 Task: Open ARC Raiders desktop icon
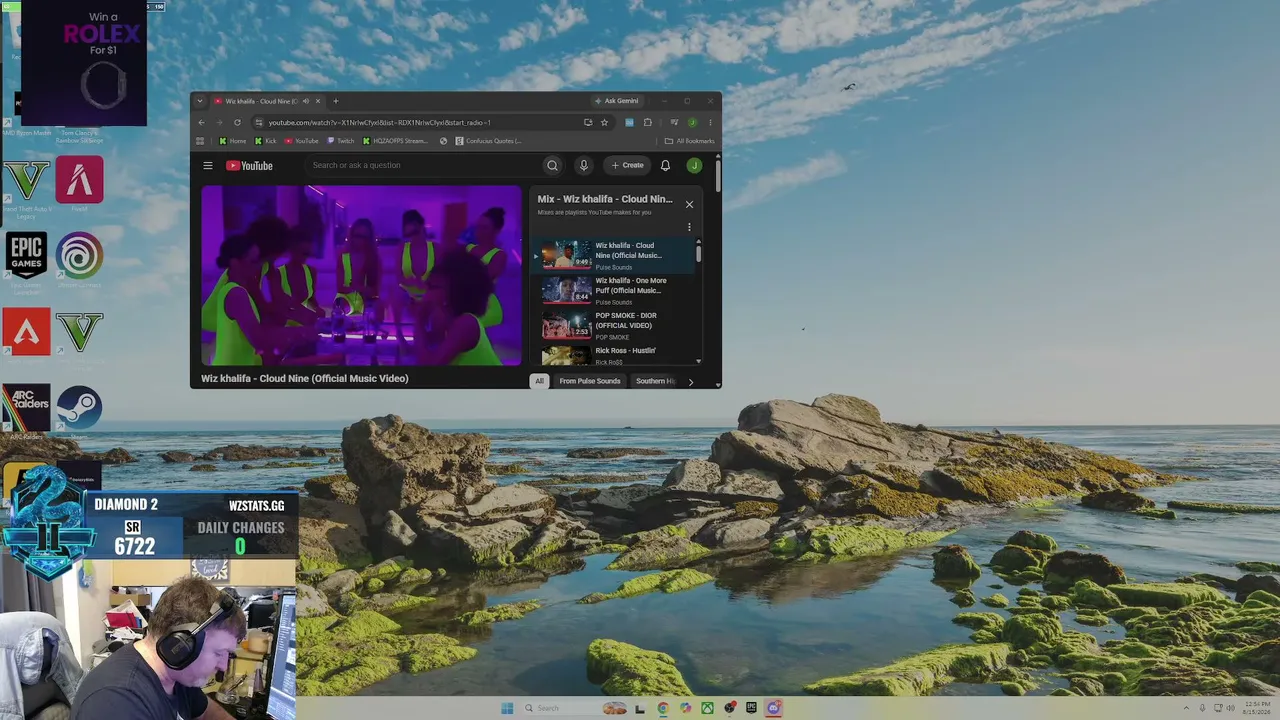point(27,412)
